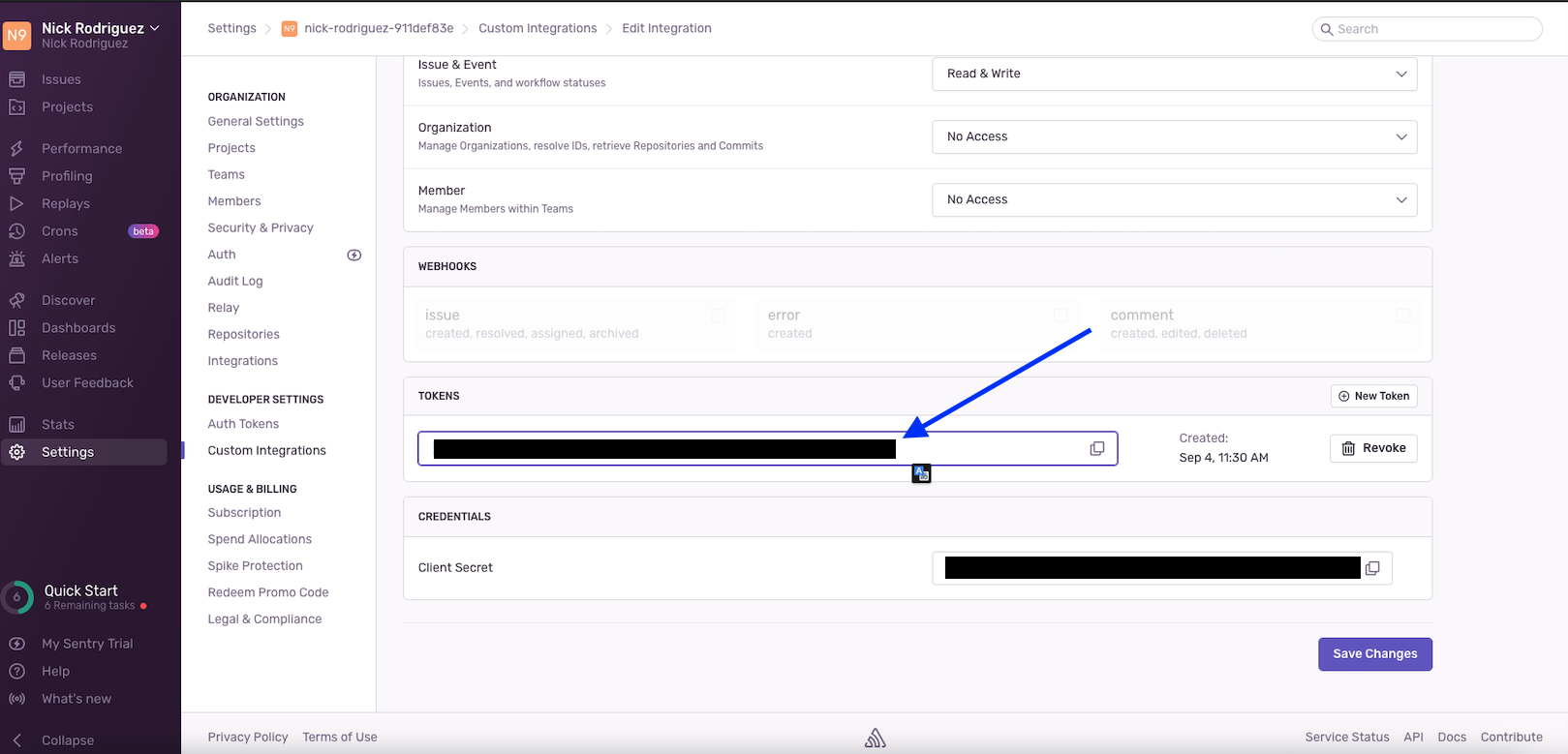Open the Help question mark icon

point(16,671)
